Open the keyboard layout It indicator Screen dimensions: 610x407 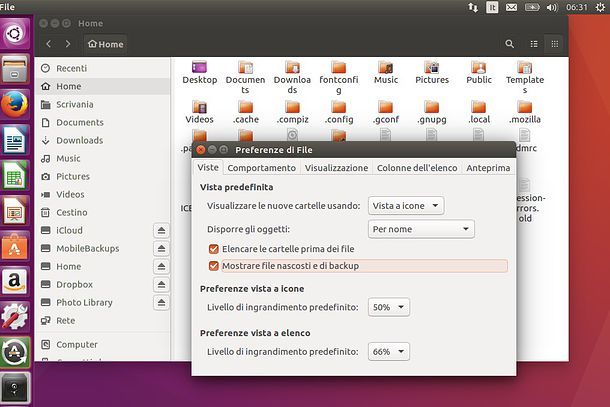click(492, 7)
